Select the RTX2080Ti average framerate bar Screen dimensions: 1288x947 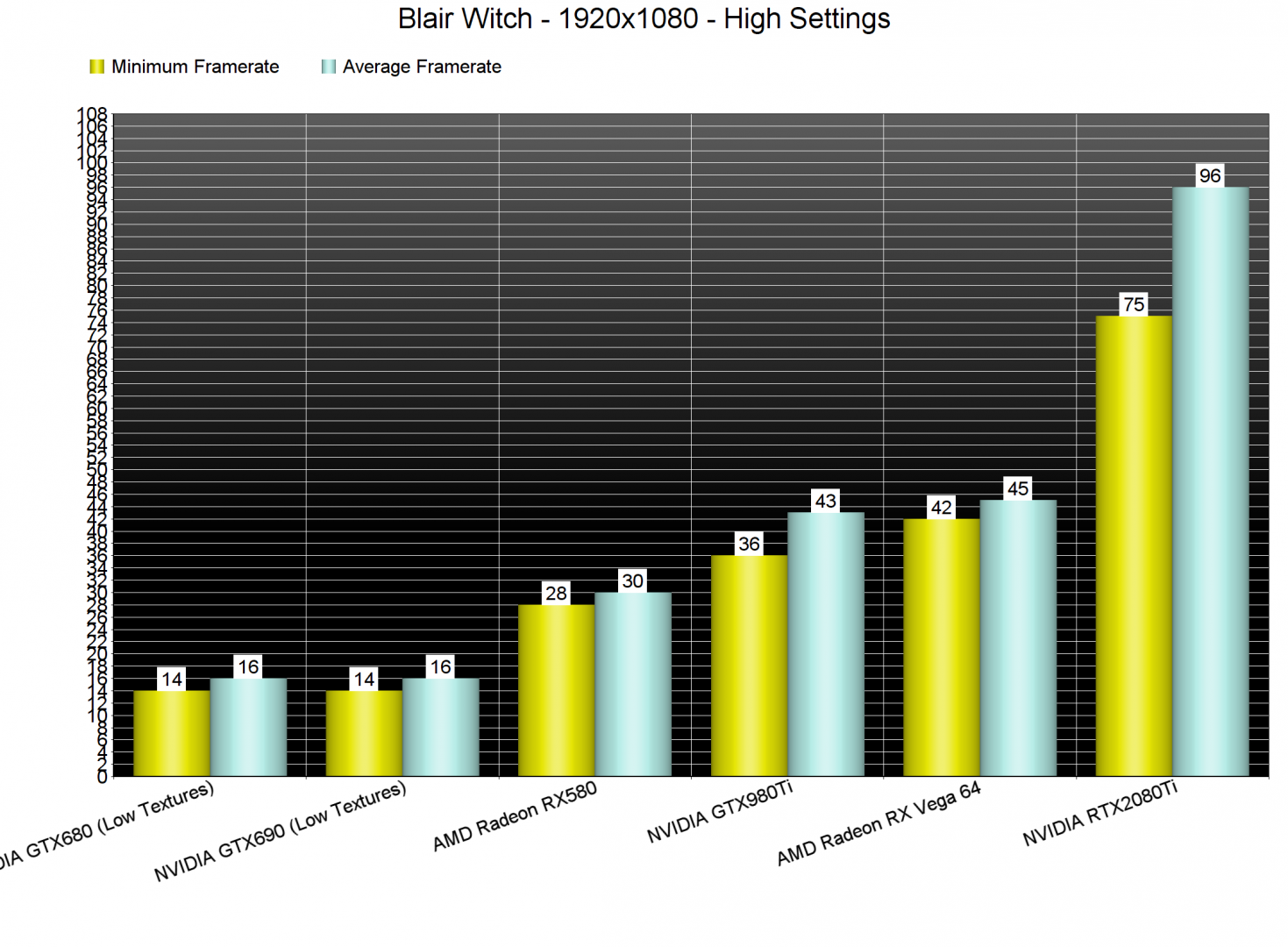(x=1210, y=482)
